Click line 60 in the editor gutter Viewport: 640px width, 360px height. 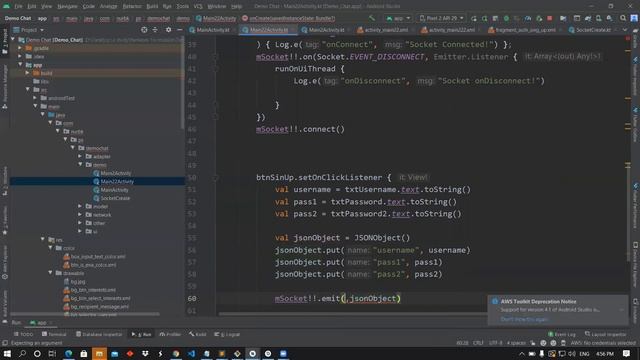192,298
